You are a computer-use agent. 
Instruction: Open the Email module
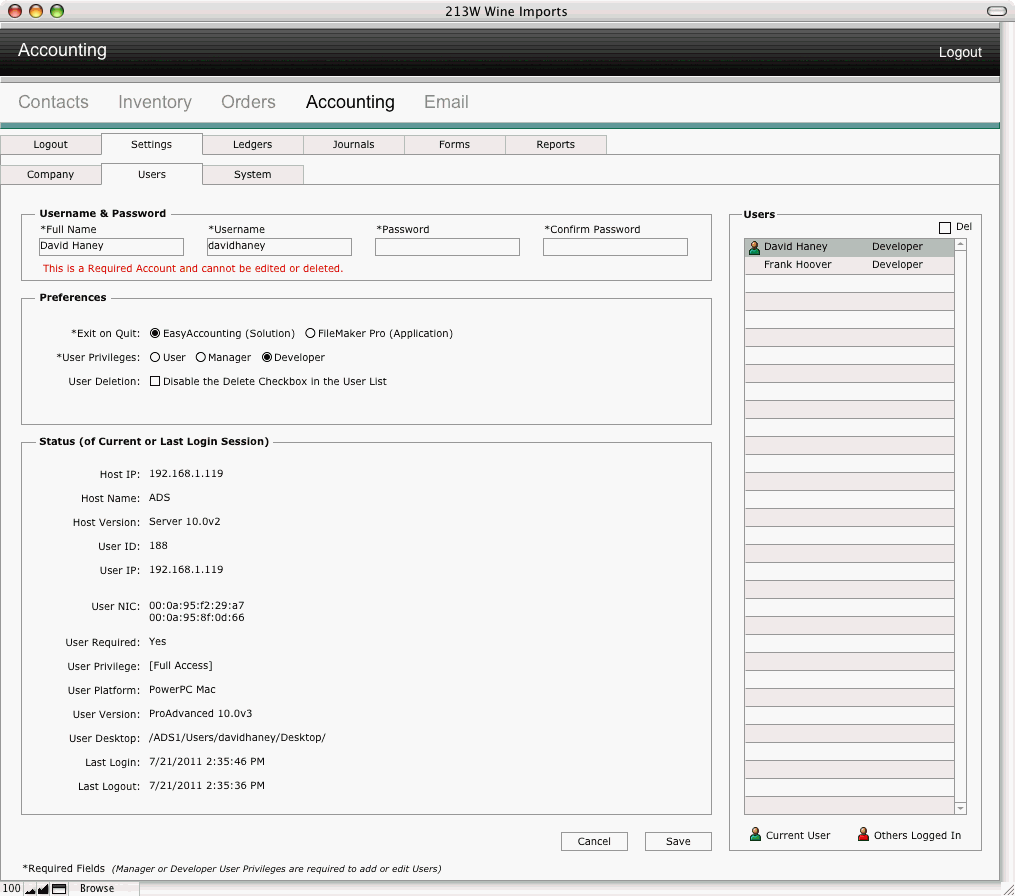click(446, 102)
